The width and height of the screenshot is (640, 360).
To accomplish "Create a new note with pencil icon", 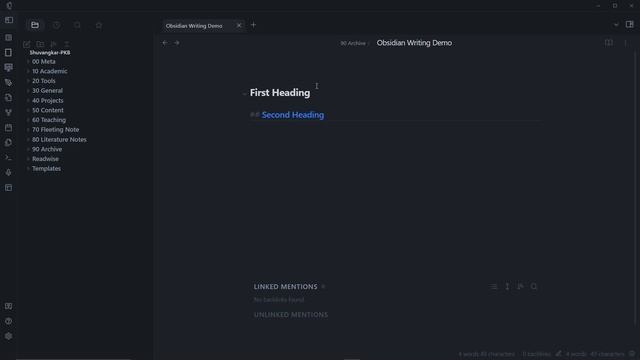I will 27,44.
